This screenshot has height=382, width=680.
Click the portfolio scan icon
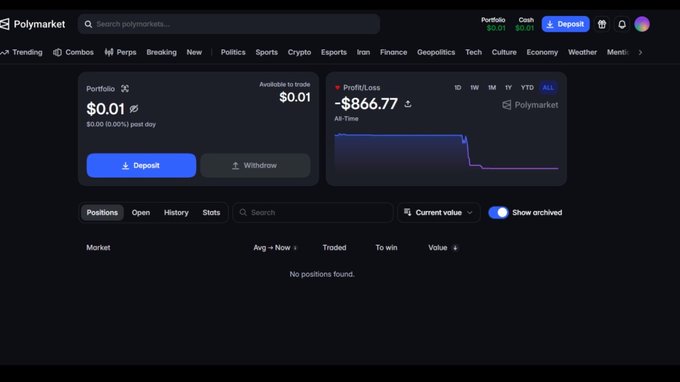[125, 88]
